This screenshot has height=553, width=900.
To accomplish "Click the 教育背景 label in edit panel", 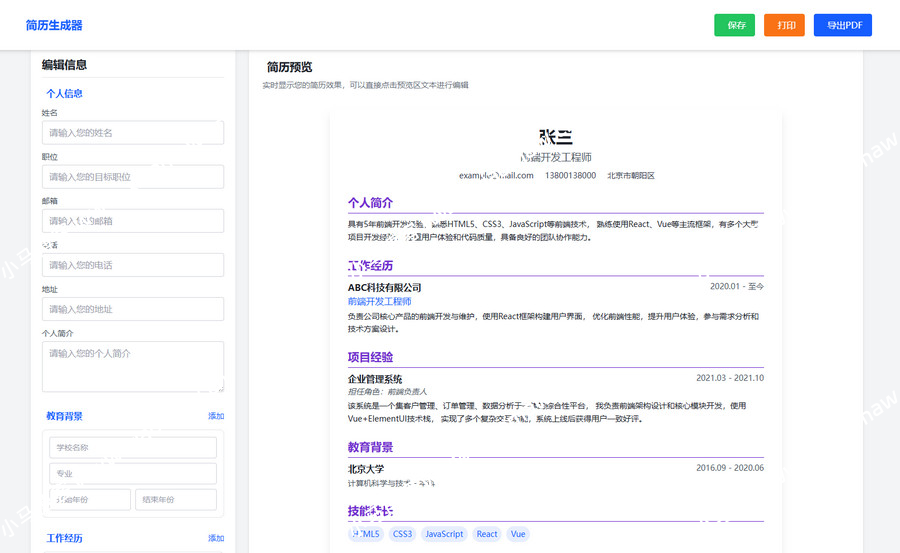I will 64,416.
